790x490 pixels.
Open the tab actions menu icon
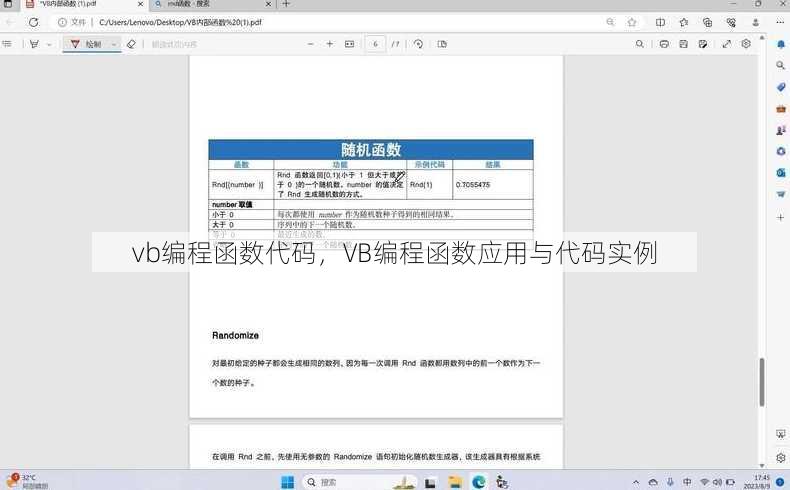[8, 4]
